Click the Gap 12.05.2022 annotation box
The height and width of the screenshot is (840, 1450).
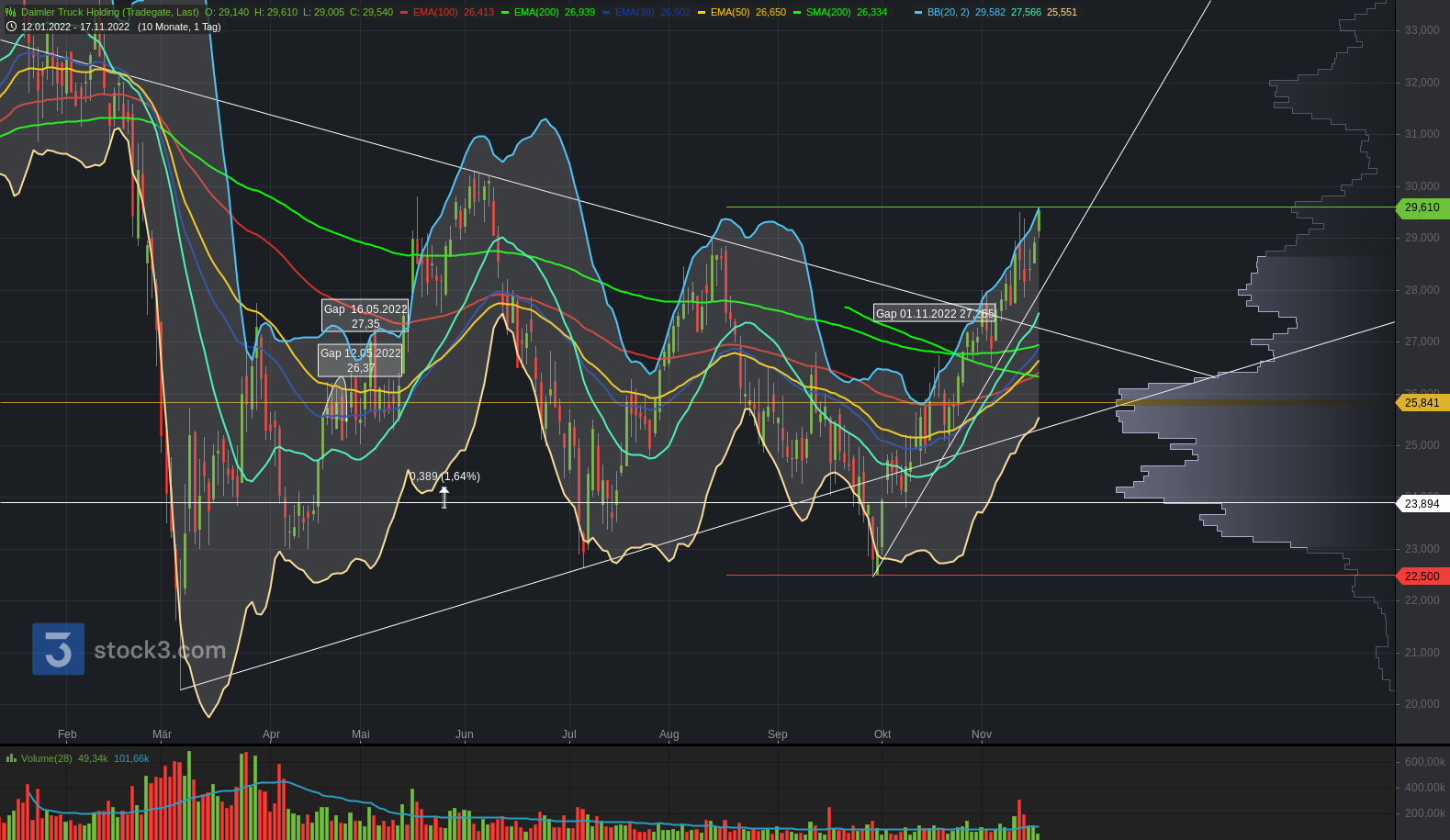pyautogui.click(x=360, y=360)
